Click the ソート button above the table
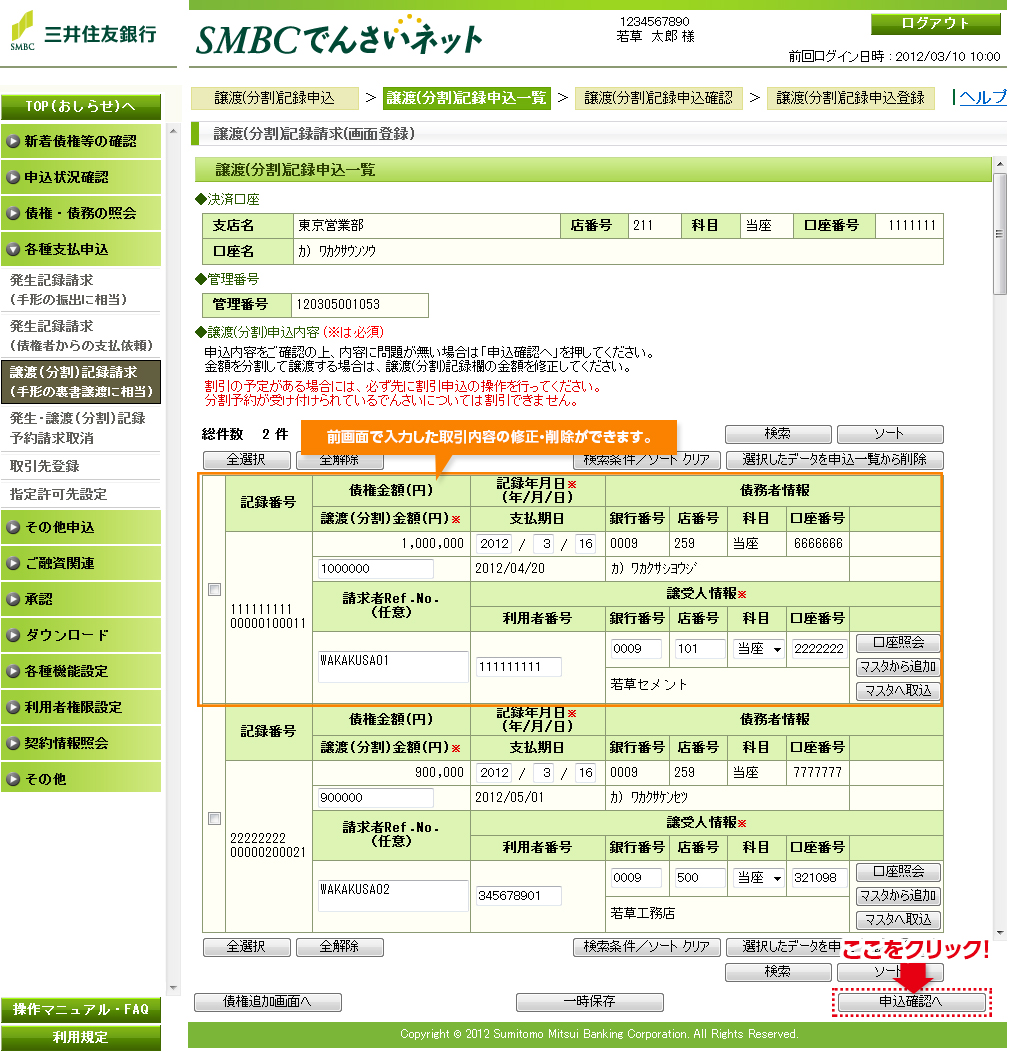The width and height of the screenshot is (1012, 1052). [890, 434]
